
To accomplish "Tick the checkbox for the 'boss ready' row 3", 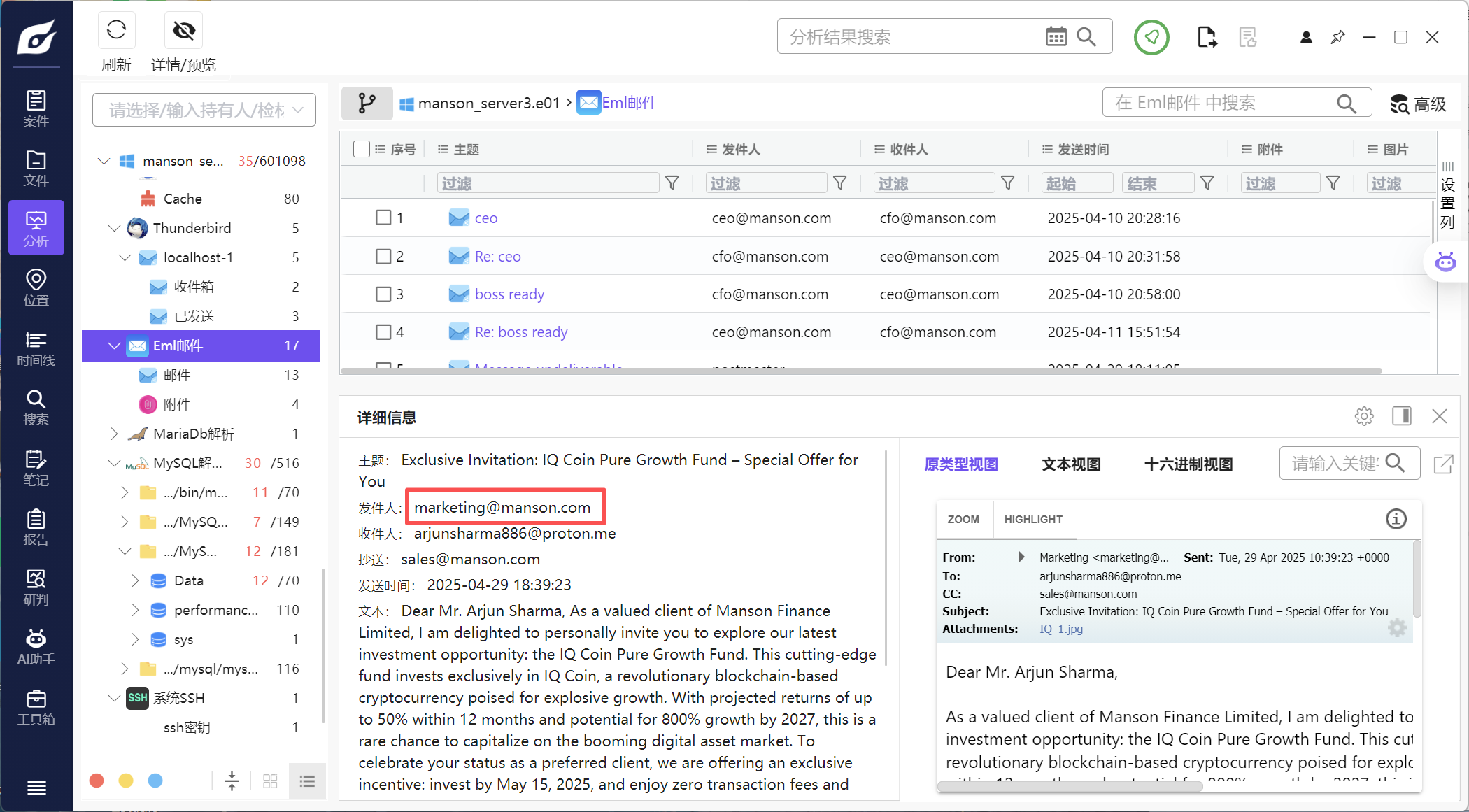I will click(x=383, y=294).
